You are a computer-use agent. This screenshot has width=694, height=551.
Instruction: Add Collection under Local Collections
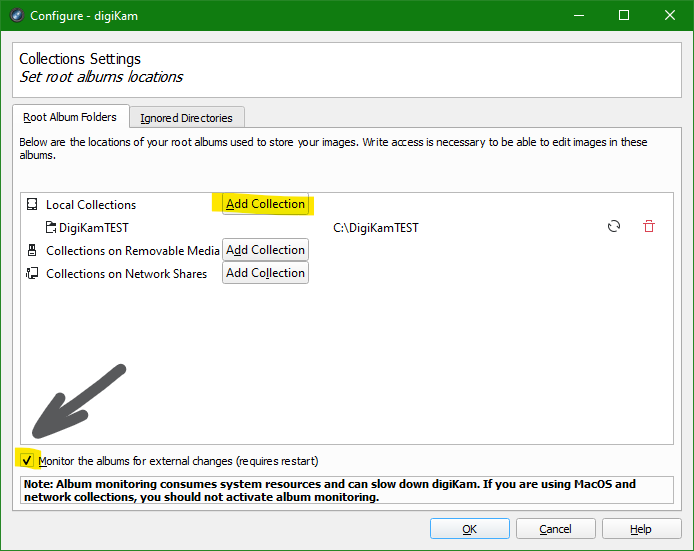point(265,204)
